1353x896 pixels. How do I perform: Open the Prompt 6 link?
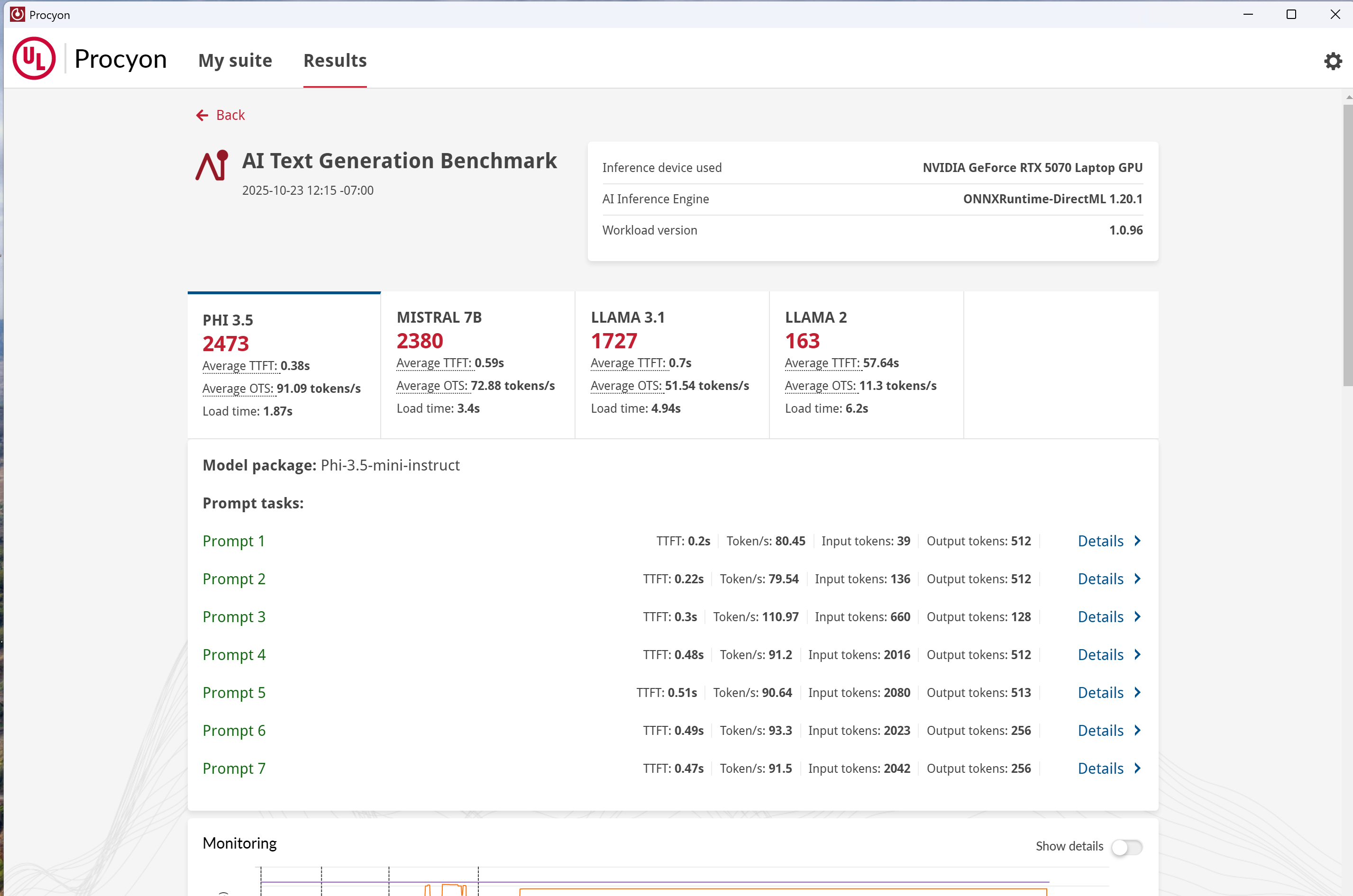coord(234,730)
